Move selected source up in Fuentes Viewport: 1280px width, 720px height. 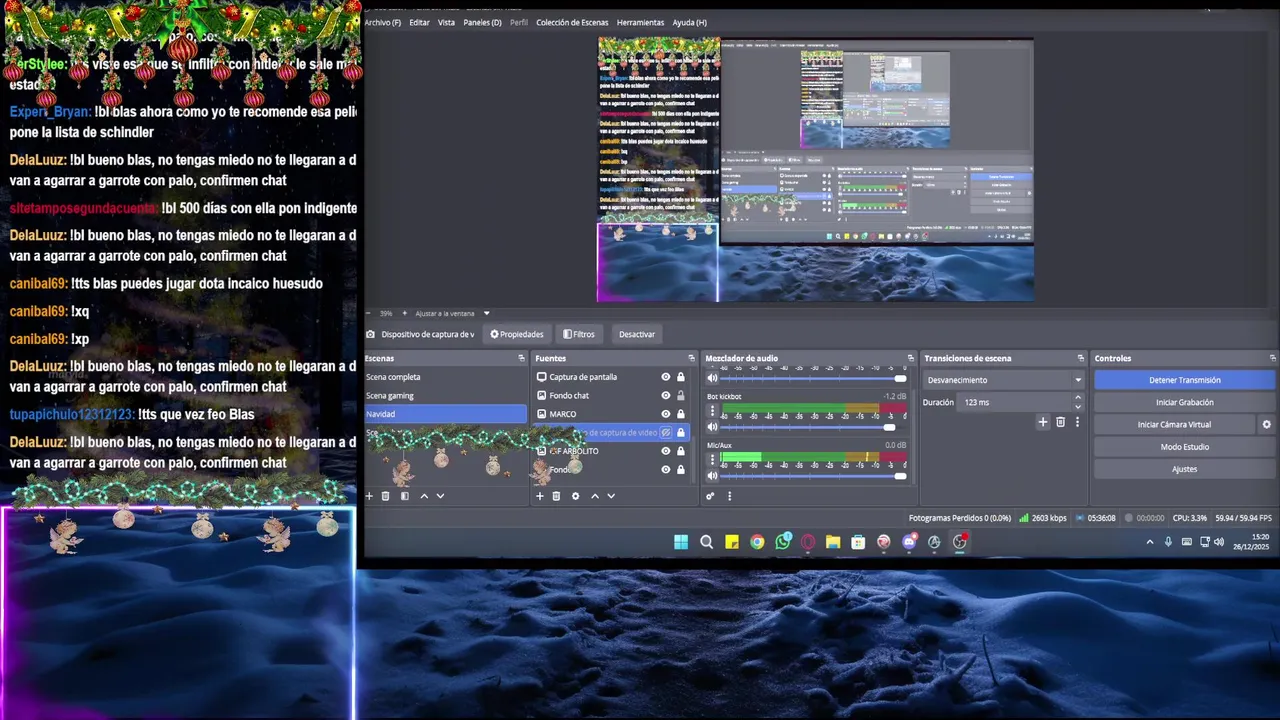[595, 496]
